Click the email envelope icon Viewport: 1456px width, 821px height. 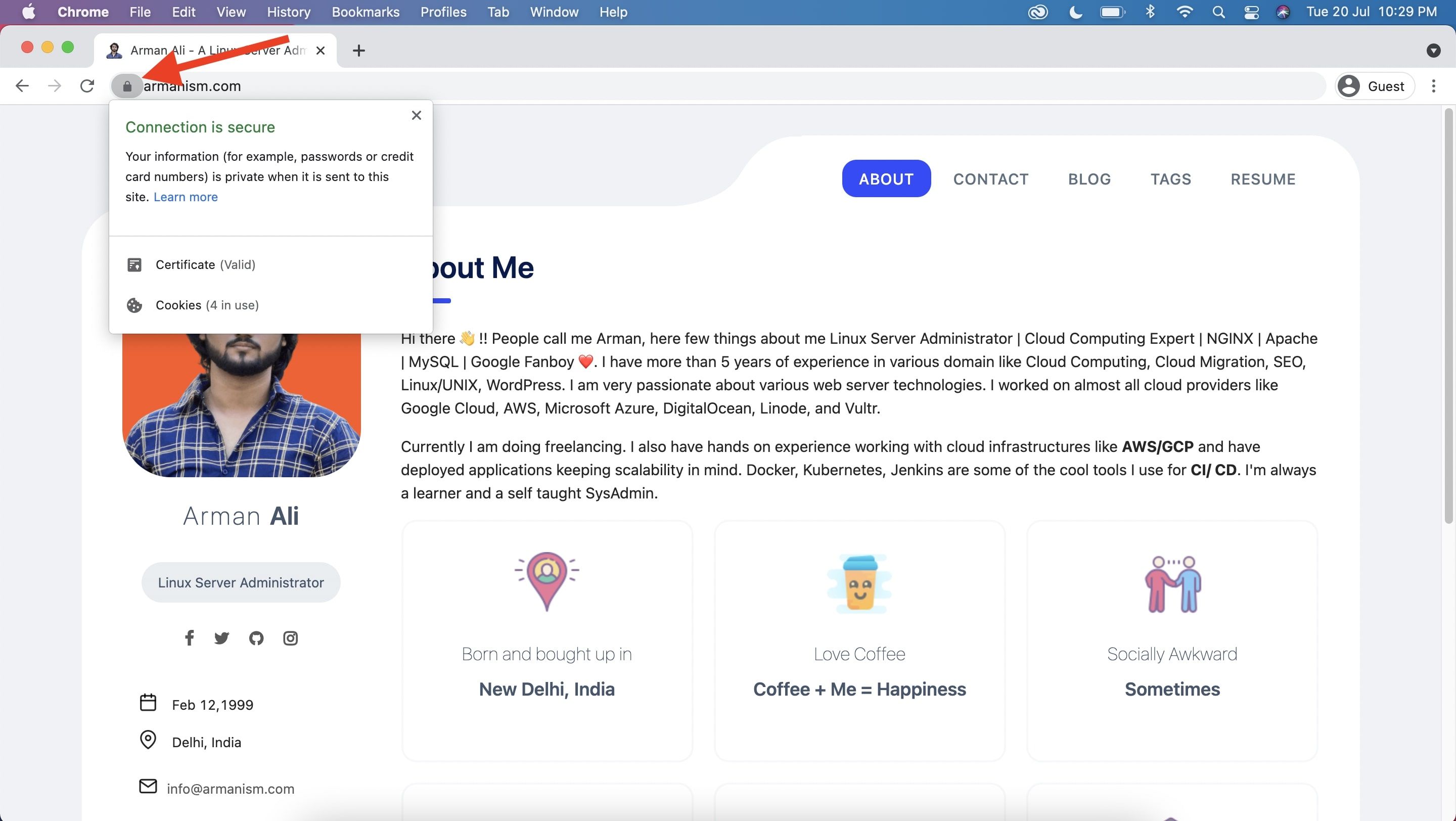pos(147,787)
